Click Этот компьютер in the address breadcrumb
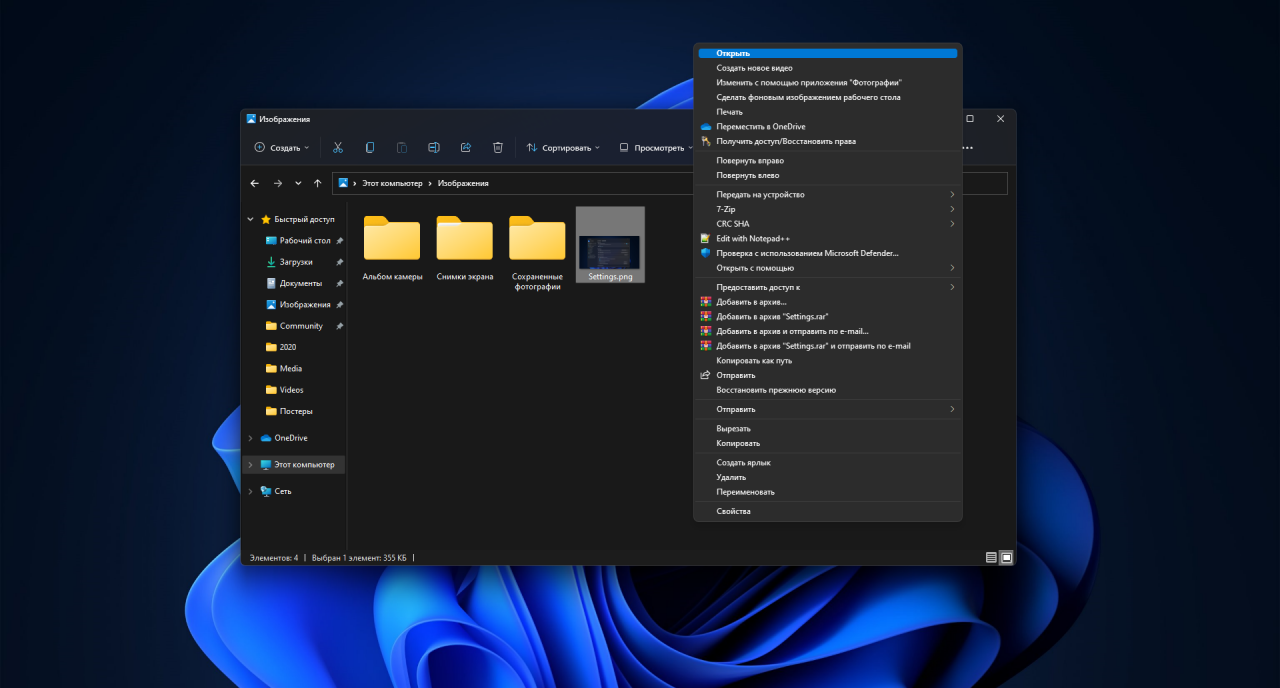The image size is (1280, 688). point(393,183)
